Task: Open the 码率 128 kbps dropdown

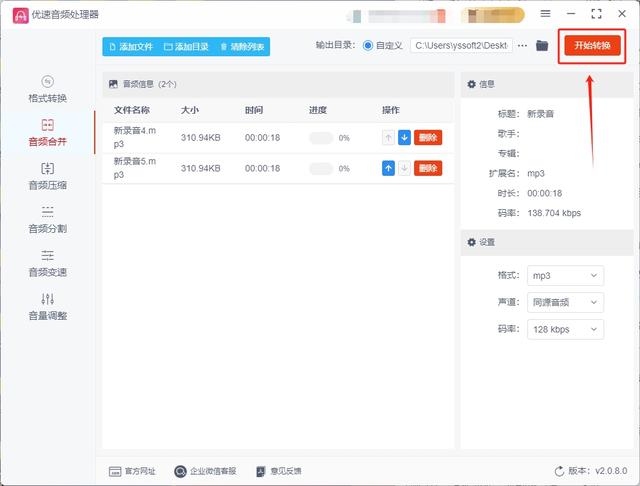Action: pos(565,329)
